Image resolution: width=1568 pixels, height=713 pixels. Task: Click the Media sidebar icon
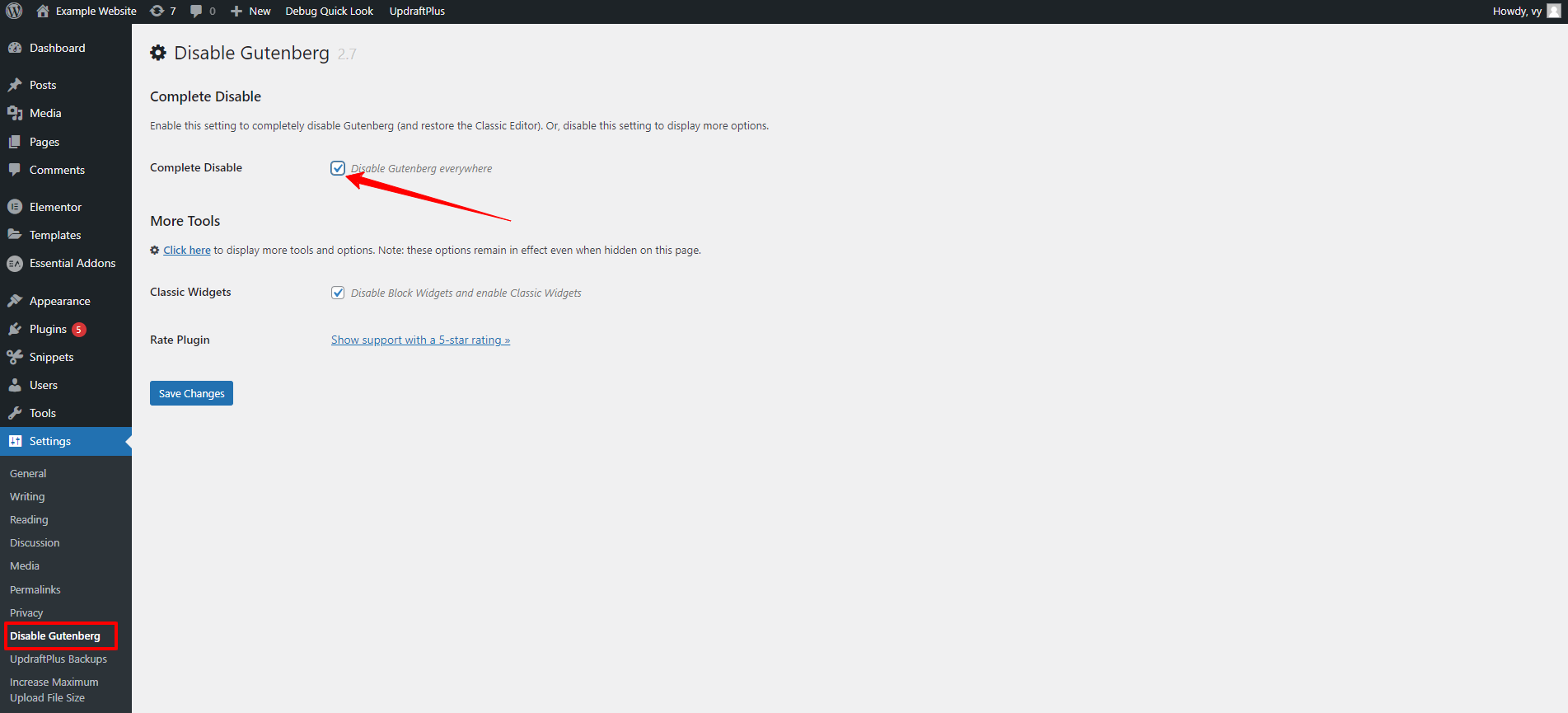pos(15,113)
